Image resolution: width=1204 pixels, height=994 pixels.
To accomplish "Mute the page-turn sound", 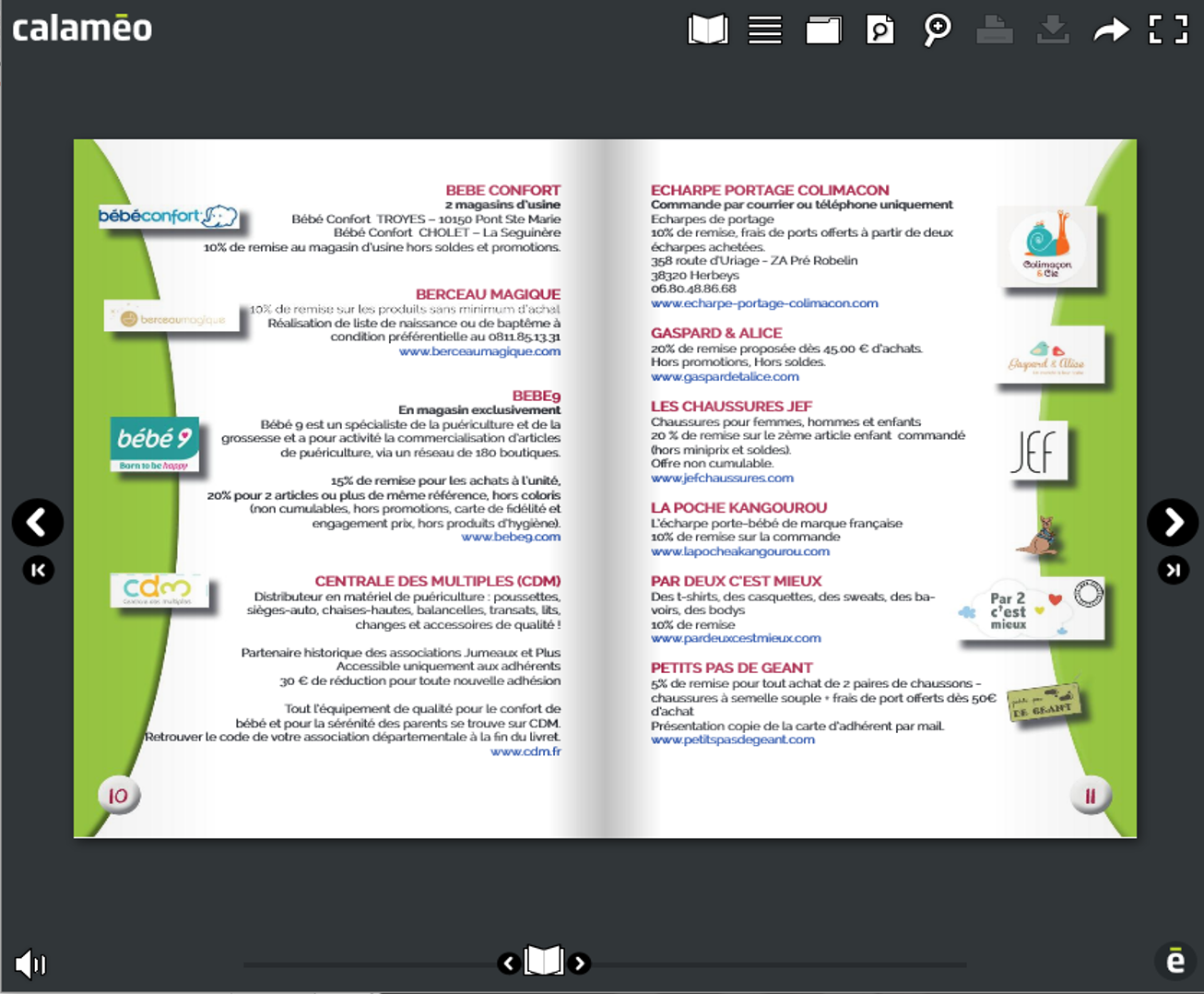I will 30,964.
